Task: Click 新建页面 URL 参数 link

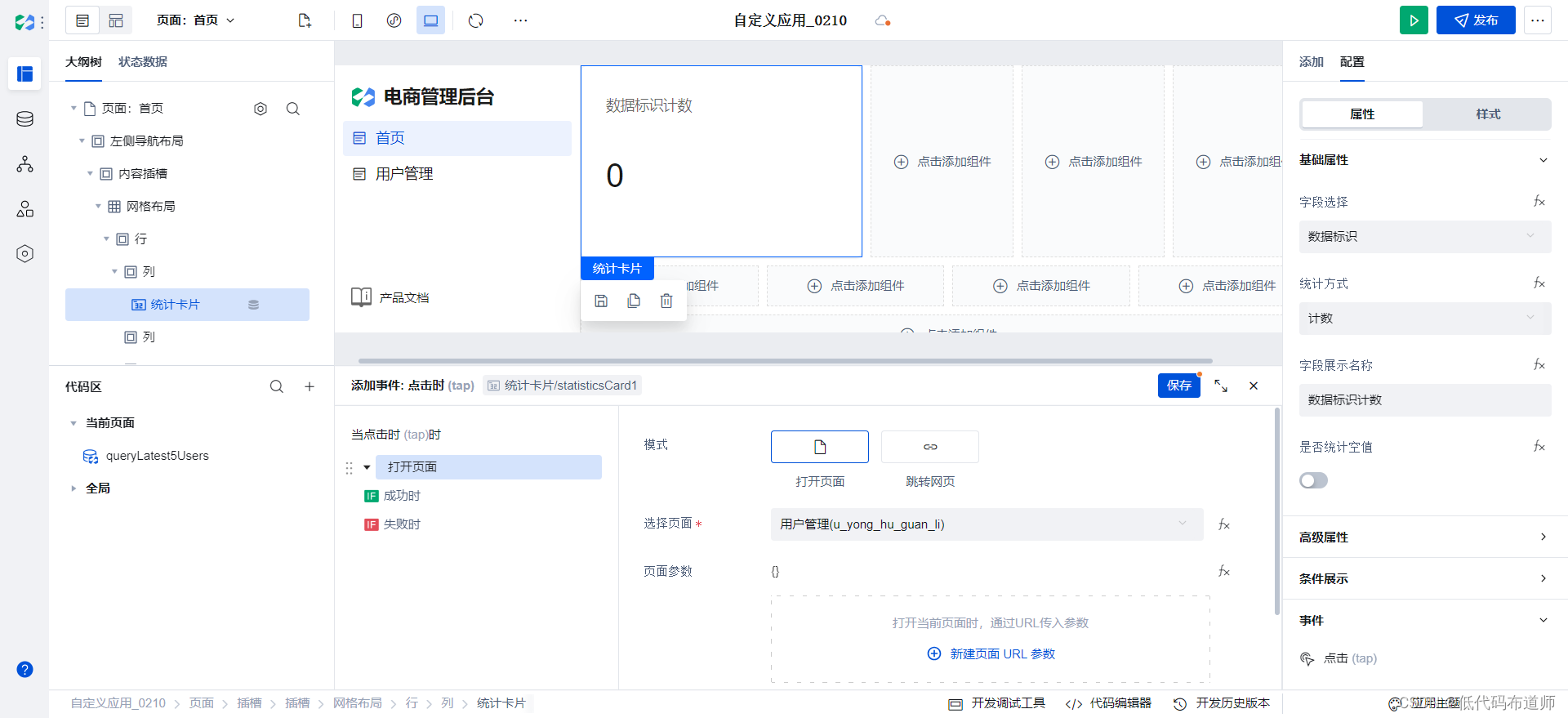Action: click(x=991, y=654)
